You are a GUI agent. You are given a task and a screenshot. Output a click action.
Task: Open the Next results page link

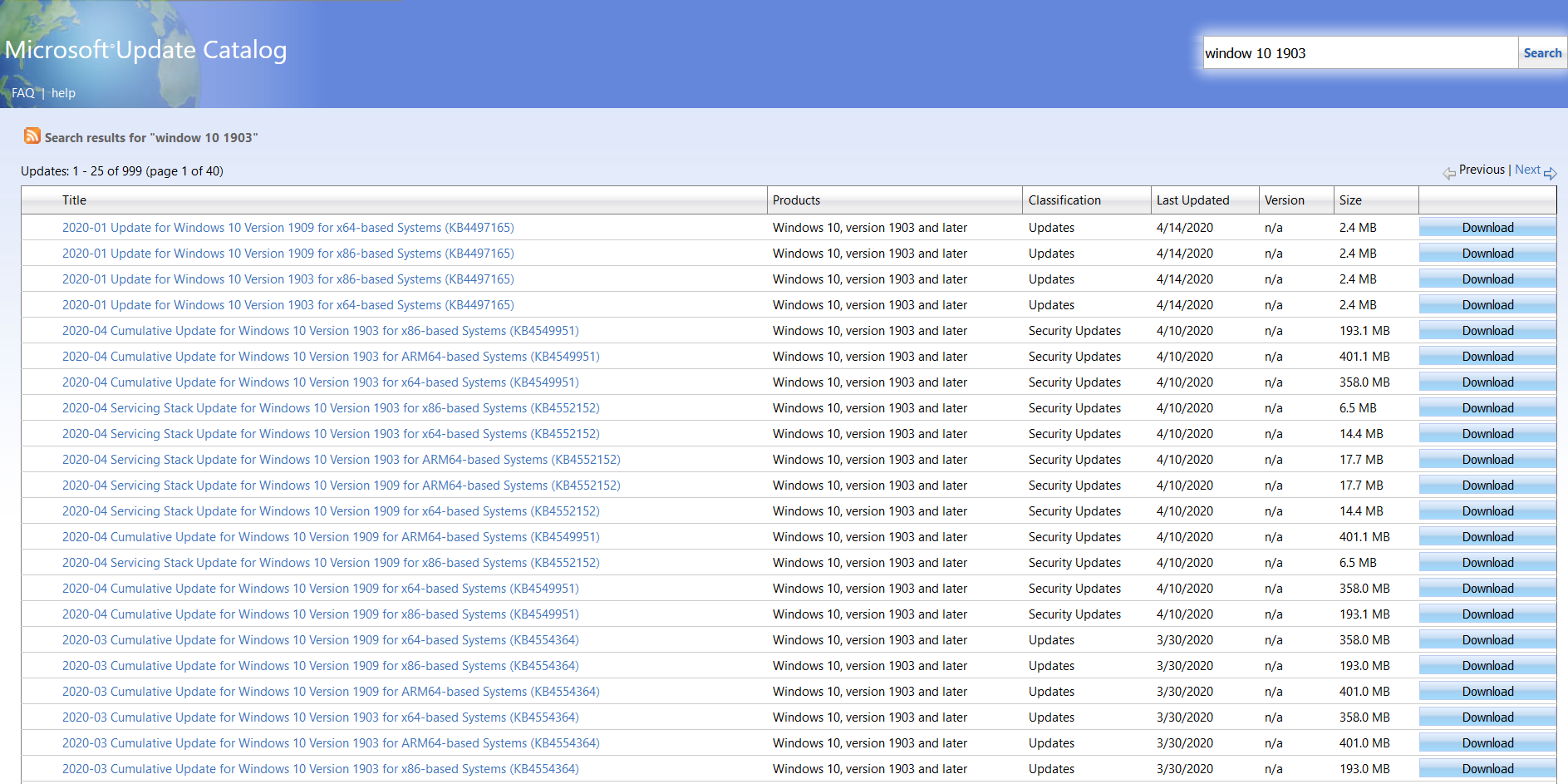tap(1527, 170)
